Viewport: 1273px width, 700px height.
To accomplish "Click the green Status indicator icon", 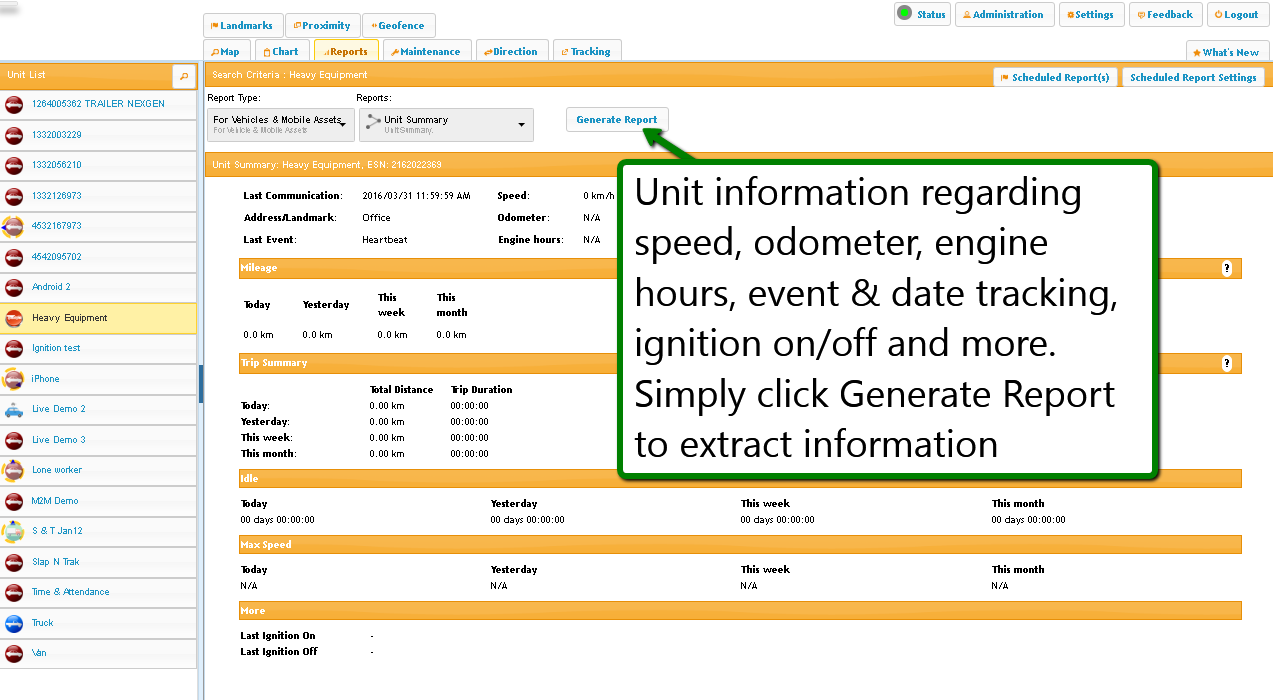I will point(904,14).
